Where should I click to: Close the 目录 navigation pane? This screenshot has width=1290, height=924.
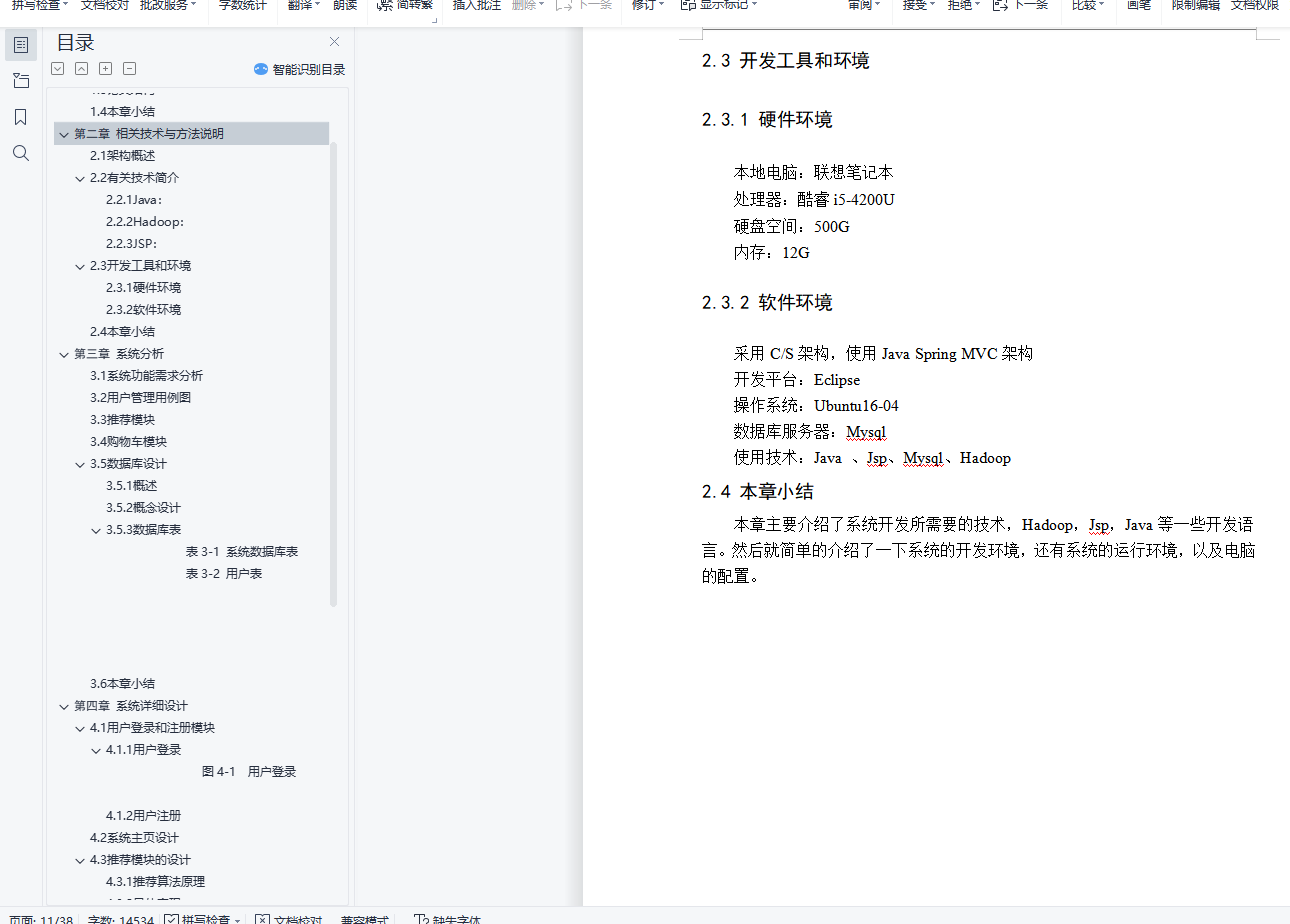335,42
